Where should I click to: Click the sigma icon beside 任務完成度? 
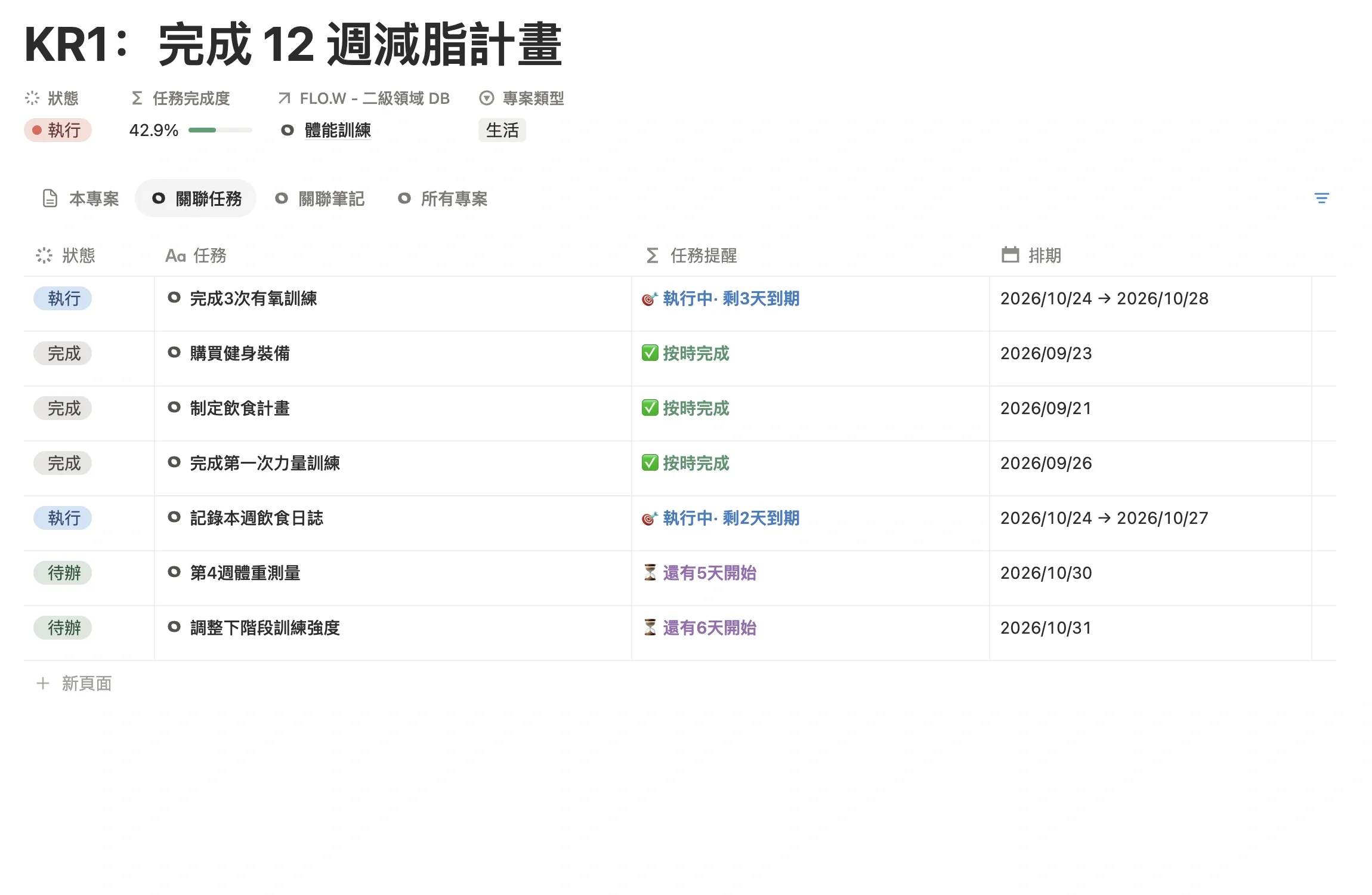pos(137,98)
